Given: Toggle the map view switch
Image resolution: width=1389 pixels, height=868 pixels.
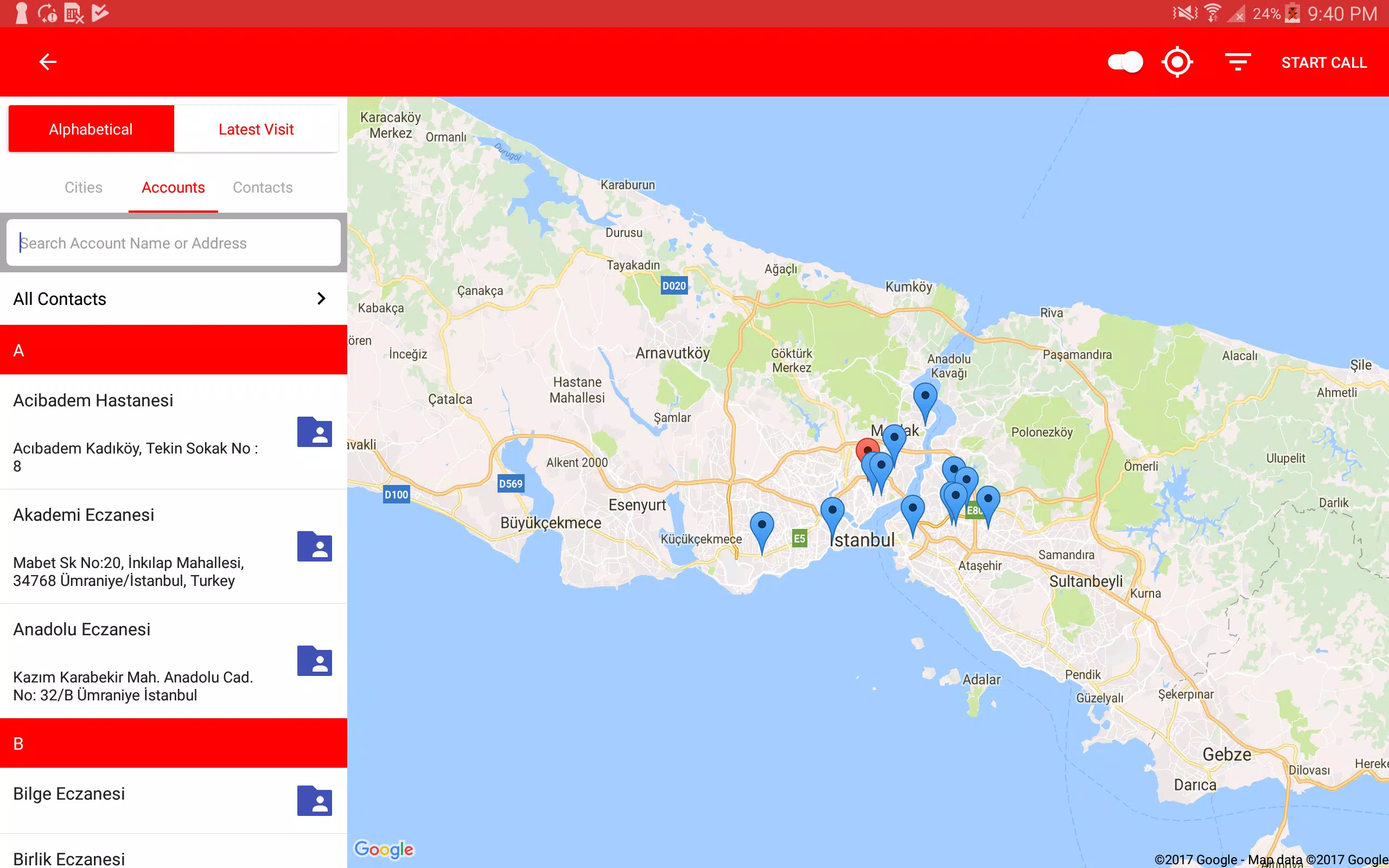Looking at the screenshot, I should pos(1125,62).
